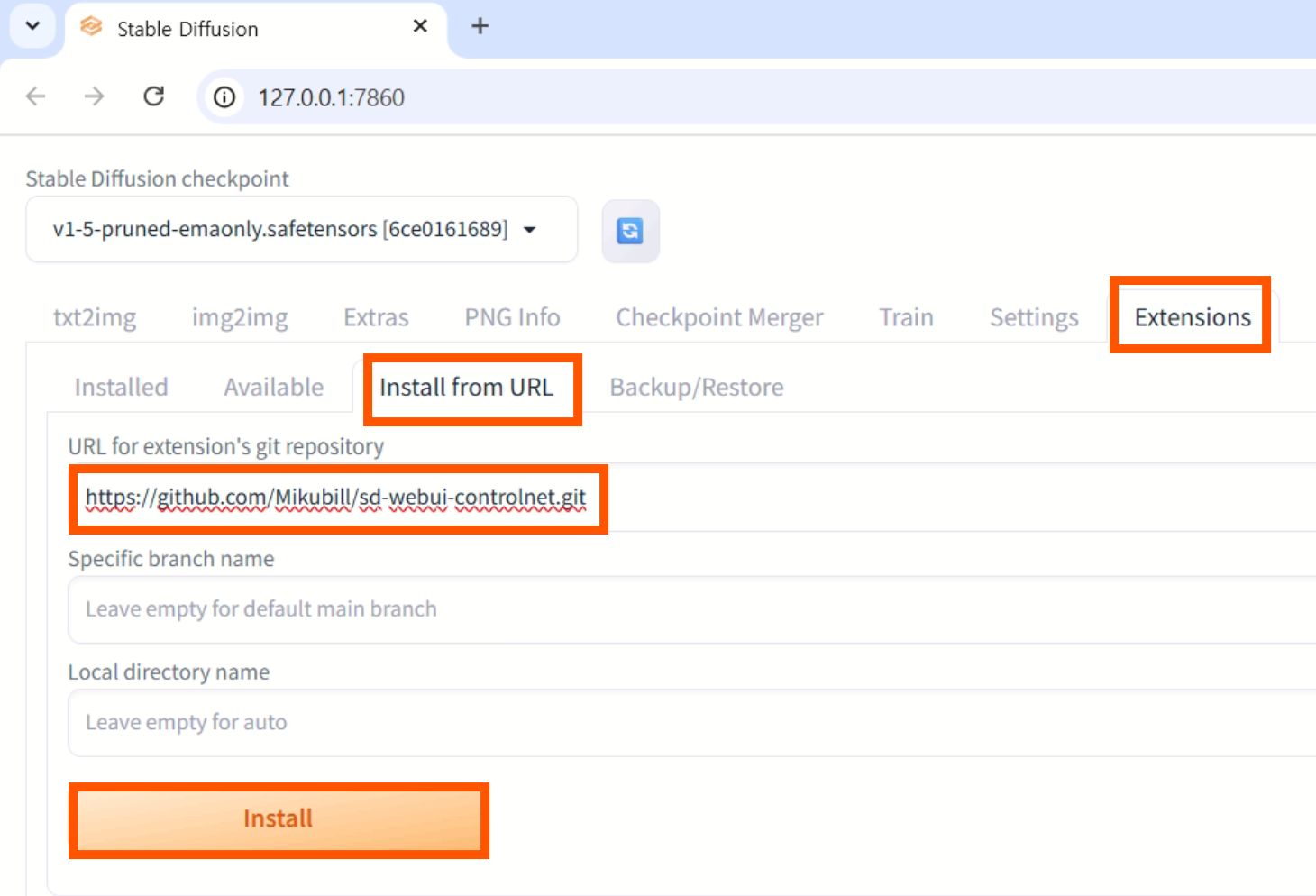The width and height of the screenshot is (1316, 896).
Task: Open the Backup/Restore sub-tab
Action: coord(697,387)
